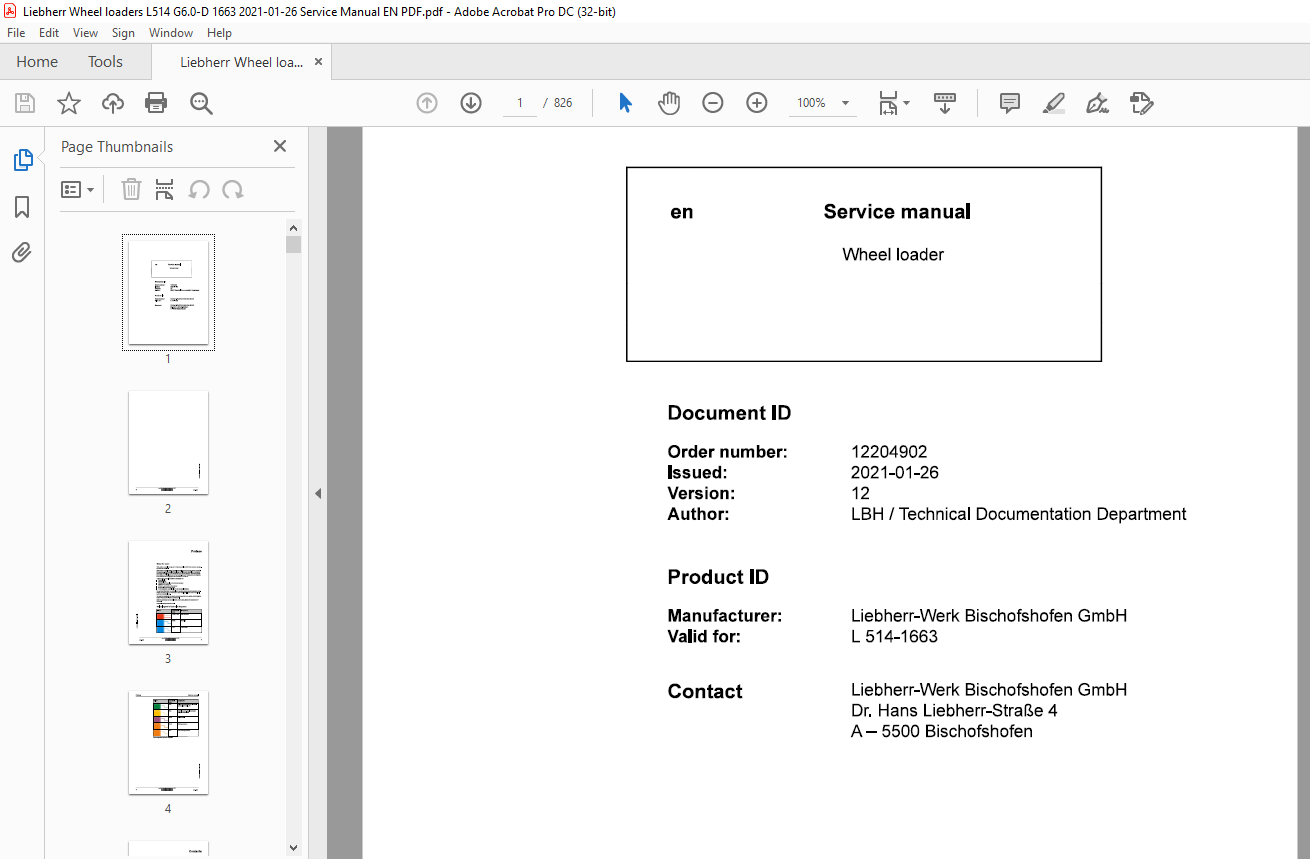Click the Page Thumbnails panel title
The image size is (1310, 859).
pos(117,146)
